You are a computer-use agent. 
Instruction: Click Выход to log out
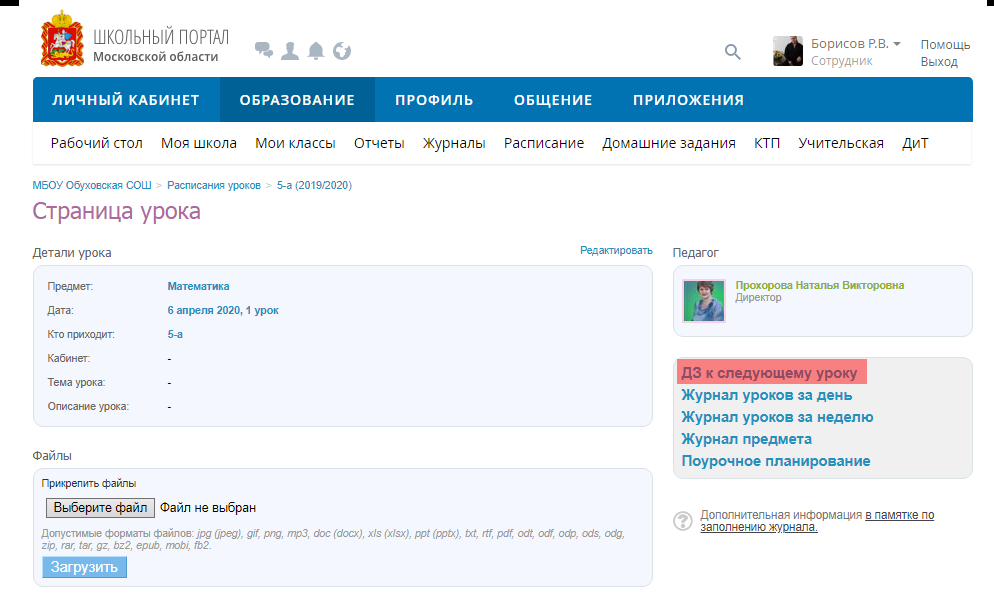point(939,61)
